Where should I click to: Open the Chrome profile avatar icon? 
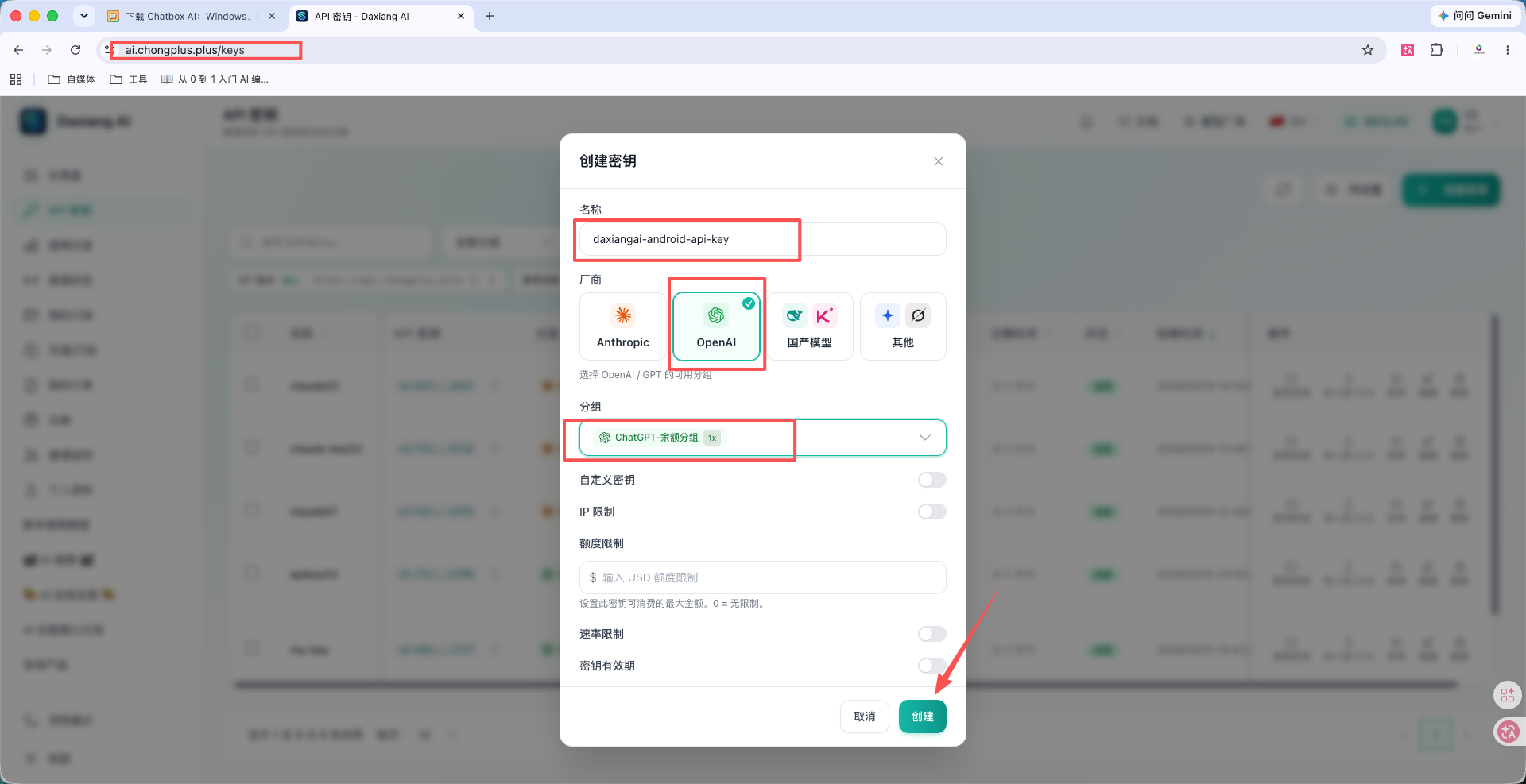[x=1479, y=50]
